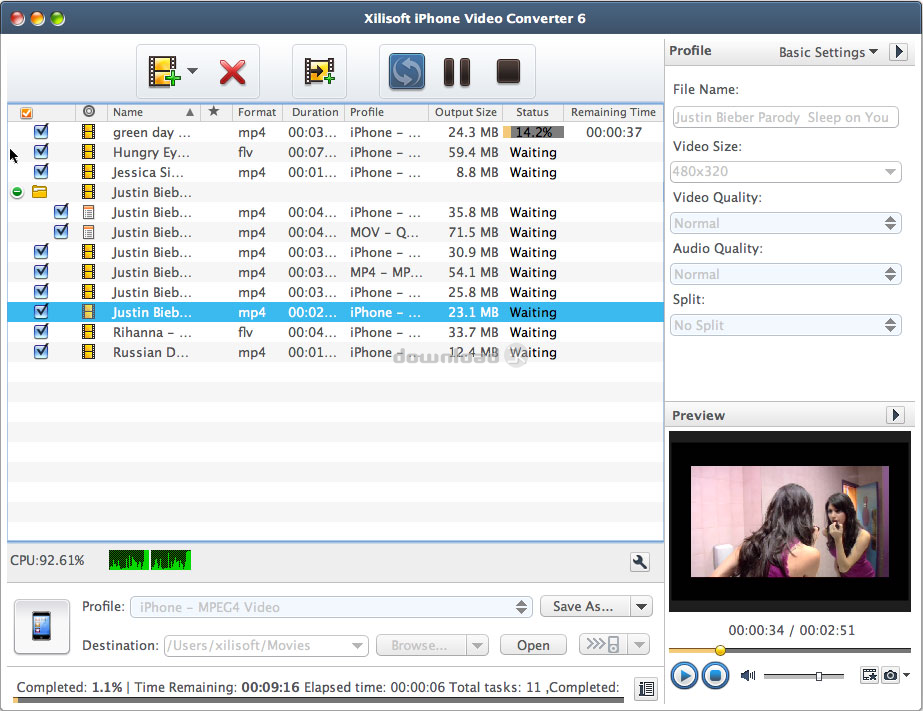Open settings with the wrench icon
Image resolution: width=923 pixels, height=711 pixels.
click(639, 562)
